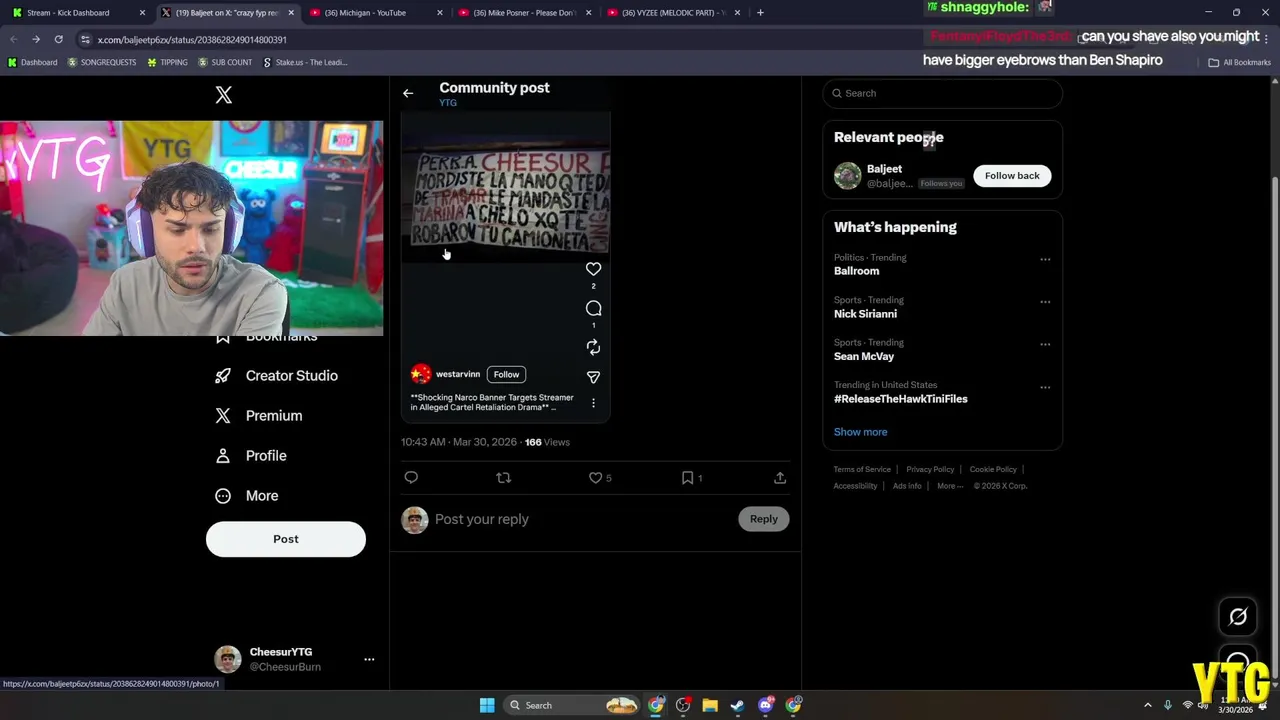1280x720 pixels.
Task: Like the embedded video with heart icon
Action: [593, 269]
